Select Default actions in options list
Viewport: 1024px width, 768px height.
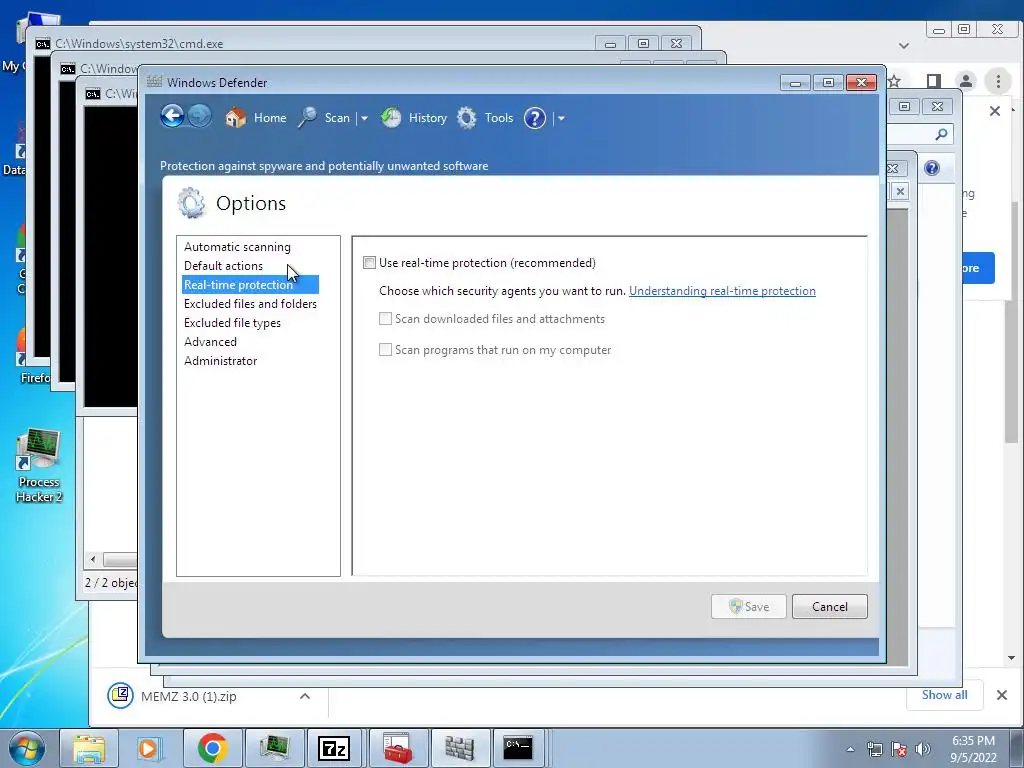[x=223, y=266]
